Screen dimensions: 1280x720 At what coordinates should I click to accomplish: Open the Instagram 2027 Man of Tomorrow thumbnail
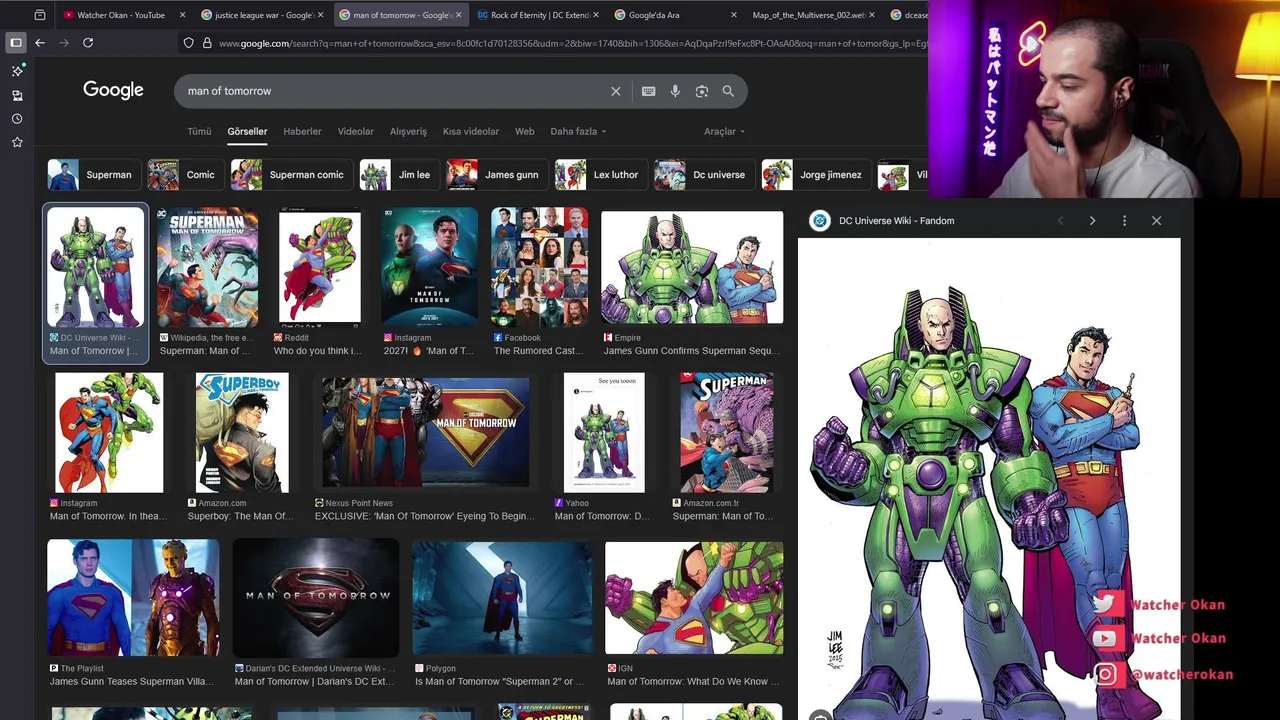tap(429, 267)
